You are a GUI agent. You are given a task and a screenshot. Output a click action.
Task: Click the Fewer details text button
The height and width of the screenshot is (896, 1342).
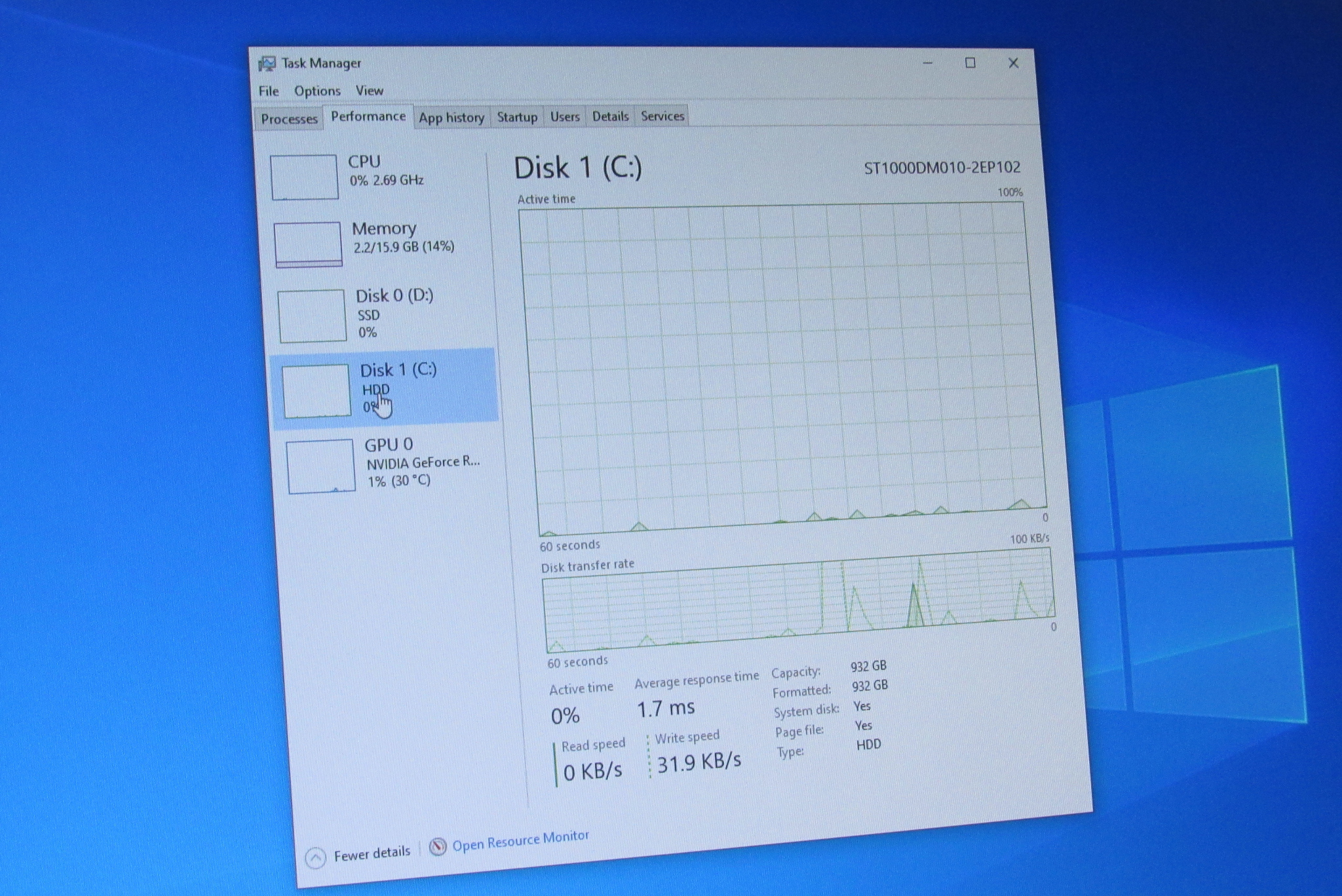(372, 853)
